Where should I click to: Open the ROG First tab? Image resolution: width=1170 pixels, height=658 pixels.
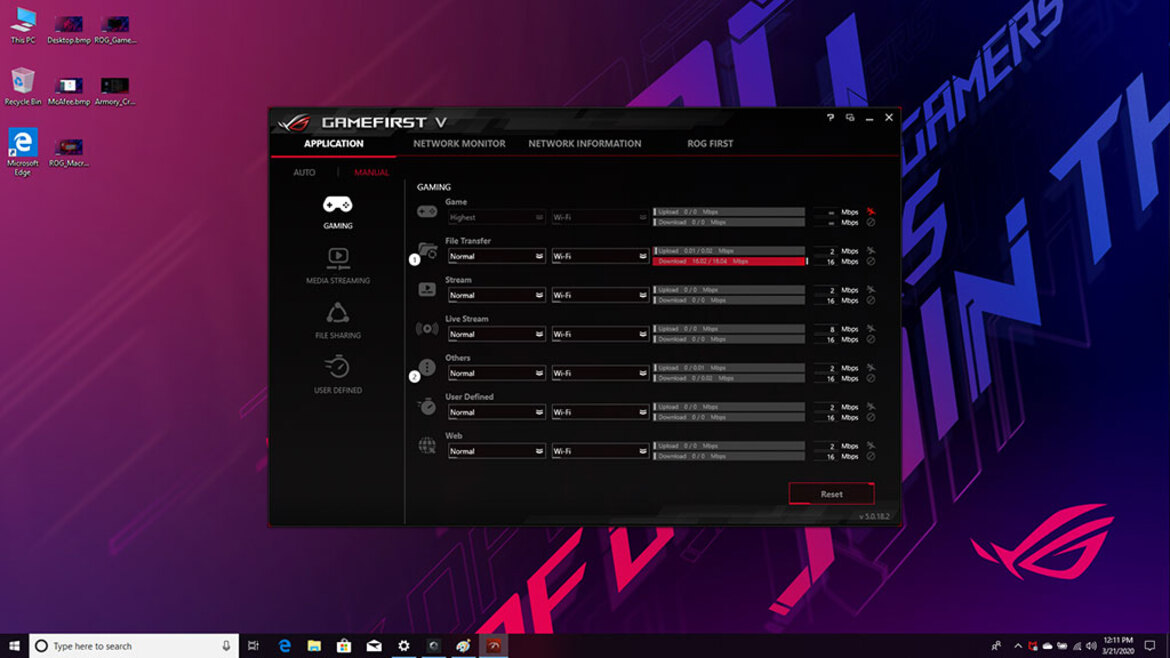tap(710, 144)
